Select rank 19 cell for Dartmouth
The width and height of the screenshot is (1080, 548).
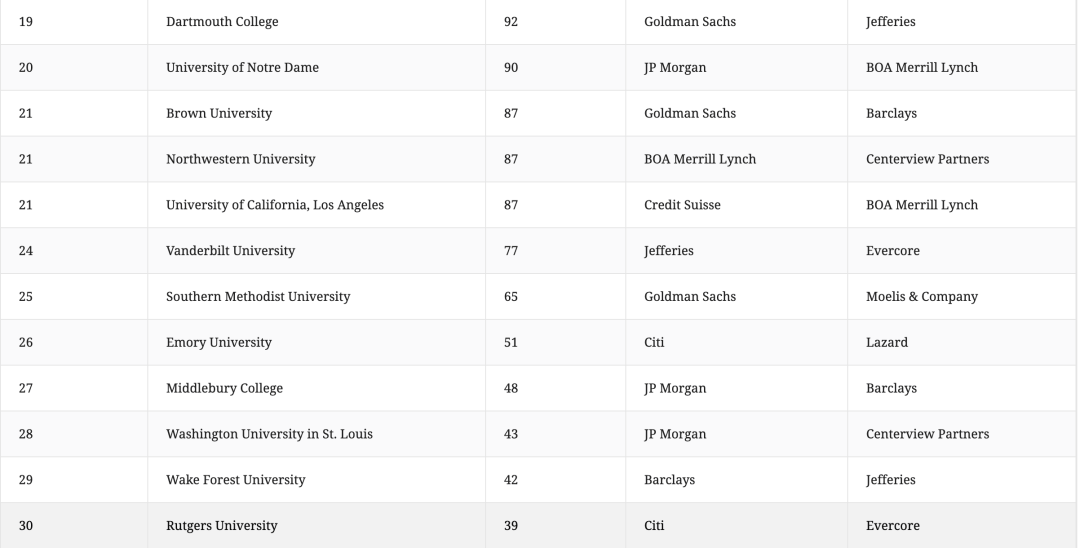74,22
